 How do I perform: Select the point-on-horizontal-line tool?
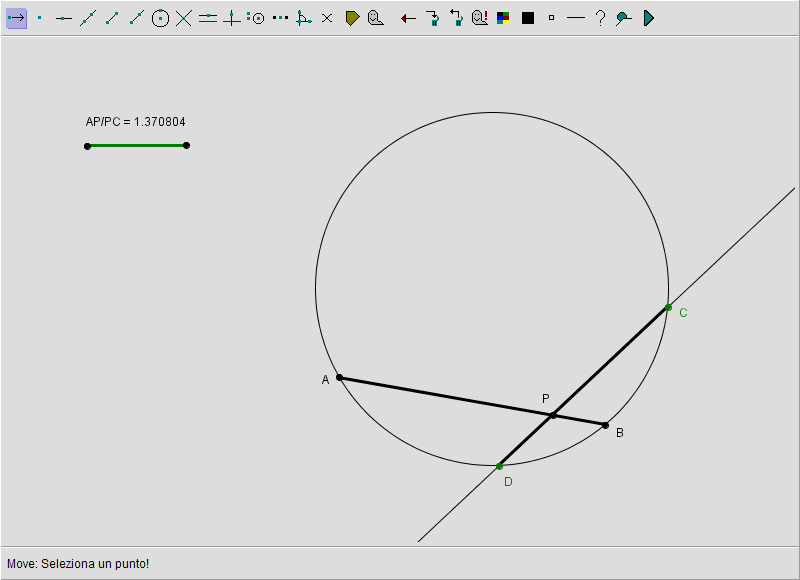64,18
